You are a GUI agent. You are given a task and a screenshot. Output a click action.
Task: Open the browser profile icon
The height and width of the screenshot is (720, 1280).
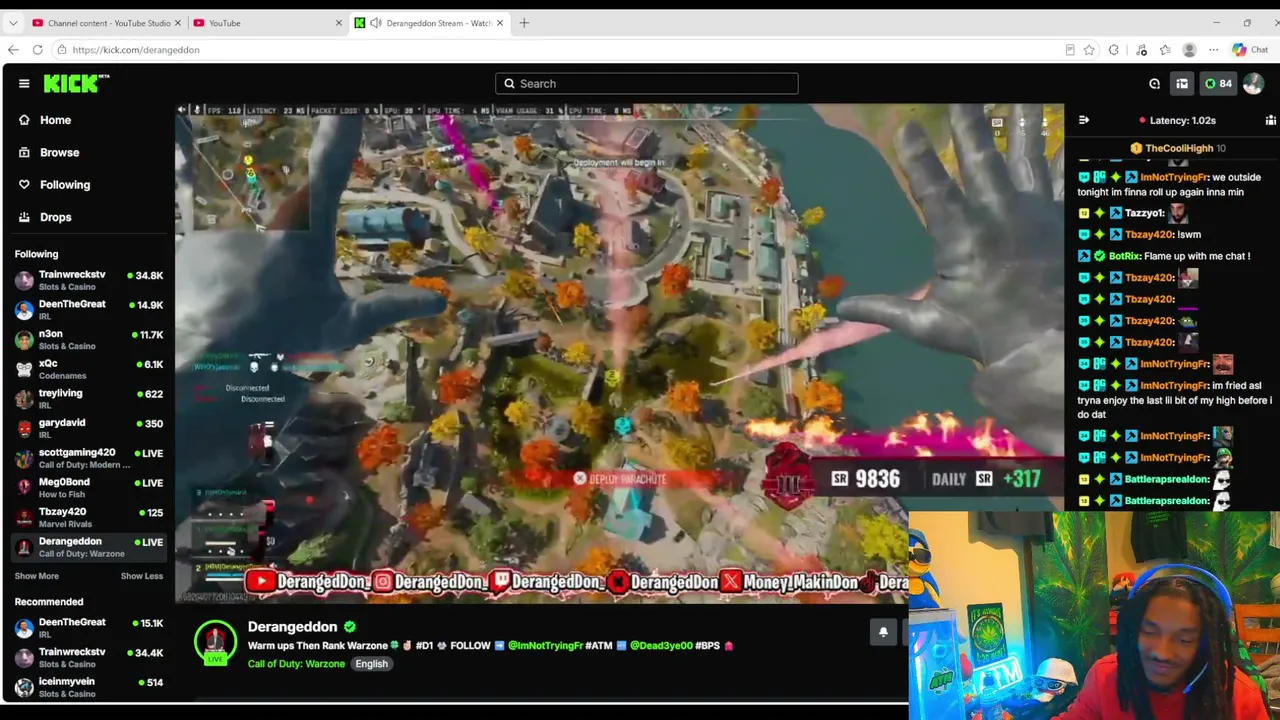point(1189,50)
